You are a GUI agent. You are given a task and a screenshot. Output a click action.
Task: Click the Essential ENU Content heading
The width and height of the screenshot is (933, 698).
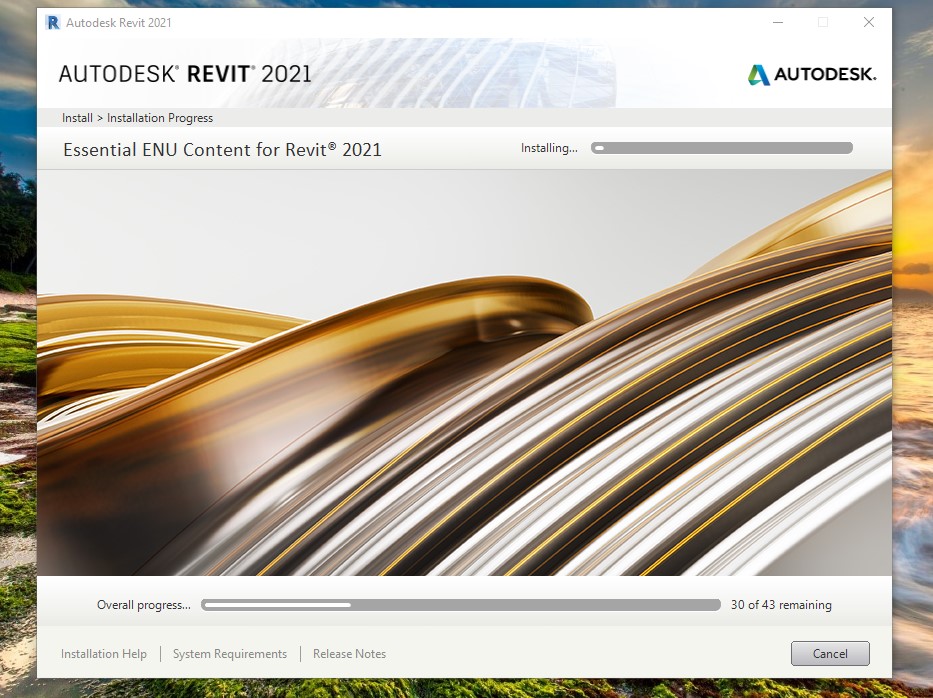[222, 149]
